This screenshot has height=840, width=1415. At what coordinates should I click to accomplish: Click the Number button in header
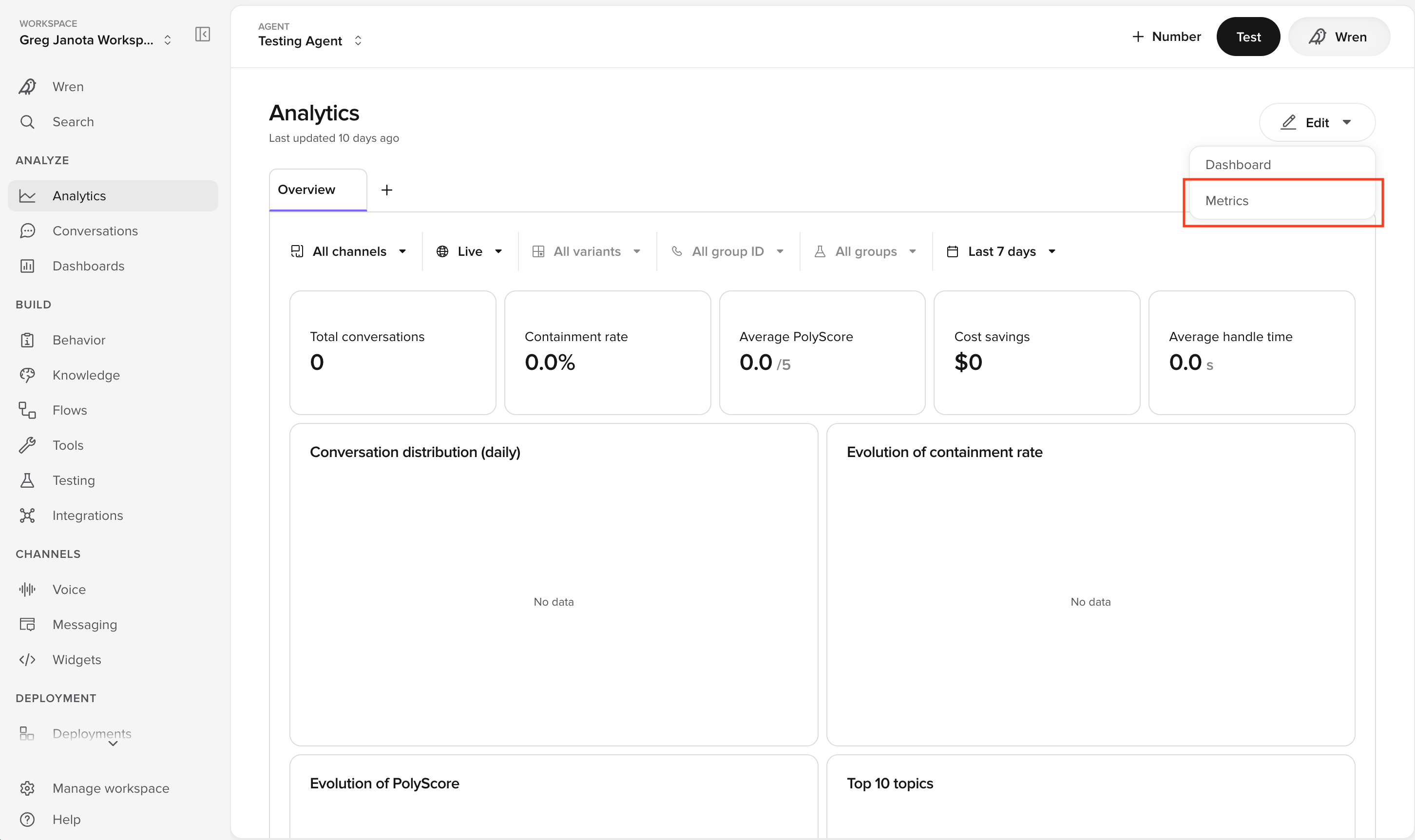(1166, 37)
